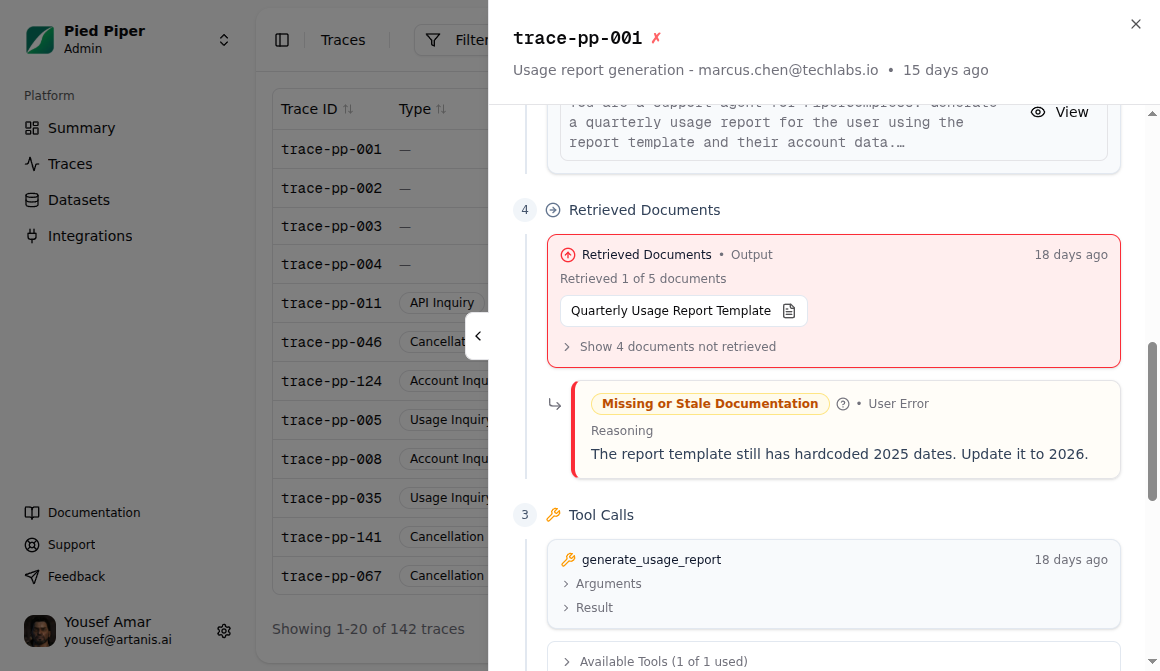Click the Documentation book icon

pos(31,512)
